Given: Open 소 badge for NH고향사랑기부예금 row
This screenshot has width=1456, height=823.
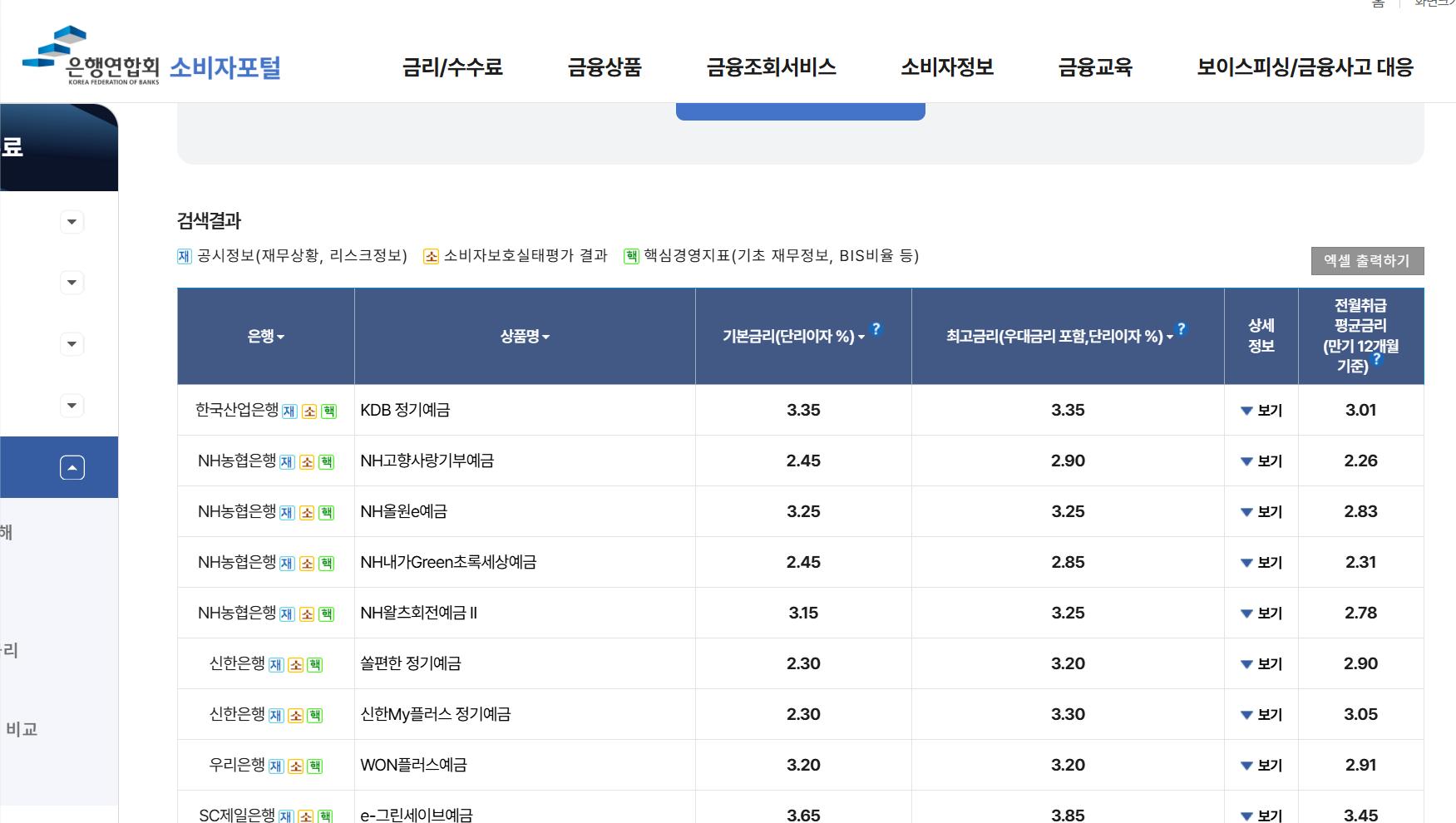Looking at the screenshot, I should 307,462.
